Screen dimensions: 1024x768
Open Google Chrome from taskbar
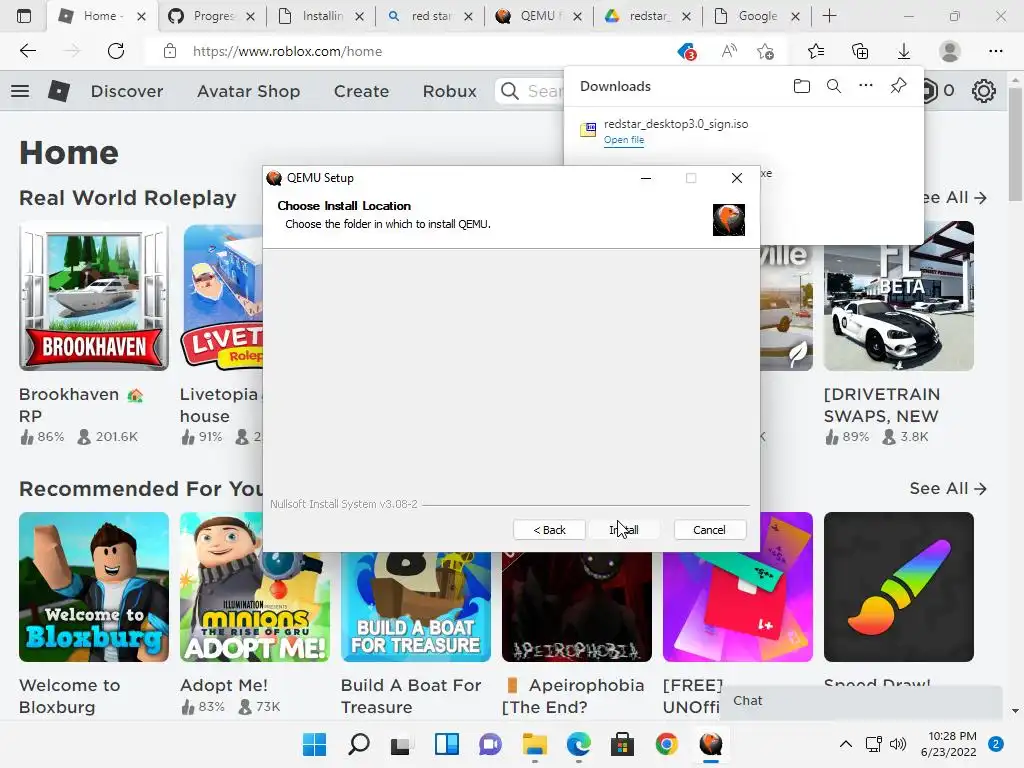[667, 744]
